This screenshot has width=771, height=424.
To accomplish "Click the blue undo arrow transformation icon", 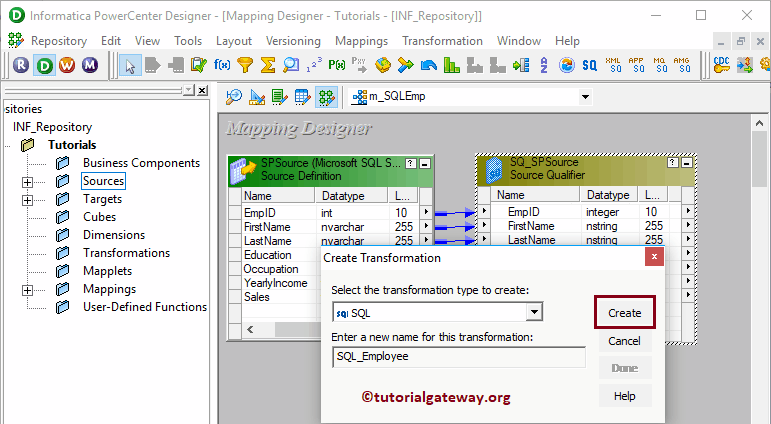I will (x=429, y=64).
